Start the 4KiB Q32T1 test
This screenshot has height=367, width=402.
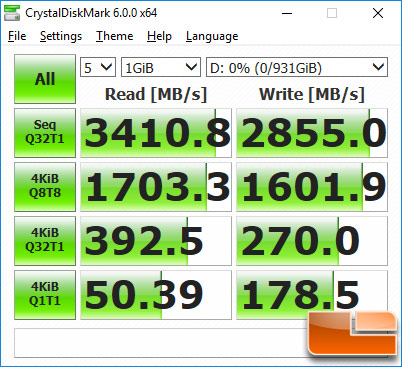tap(45, 241)
